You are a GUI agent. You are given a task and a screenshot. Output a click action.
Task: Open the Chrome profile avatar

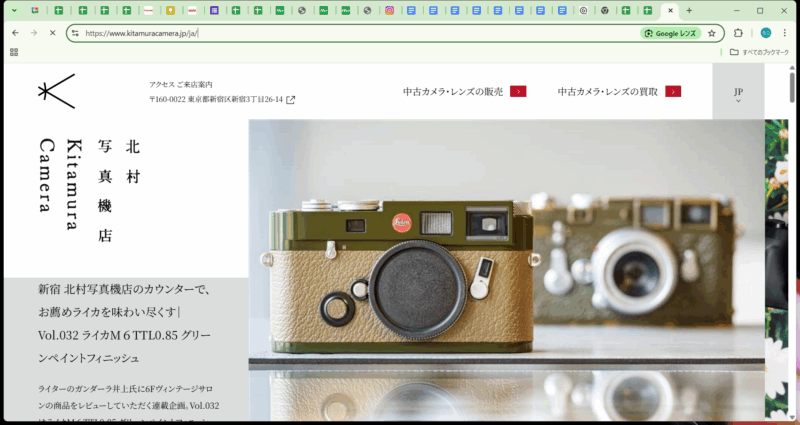click(x=765, y=33)
